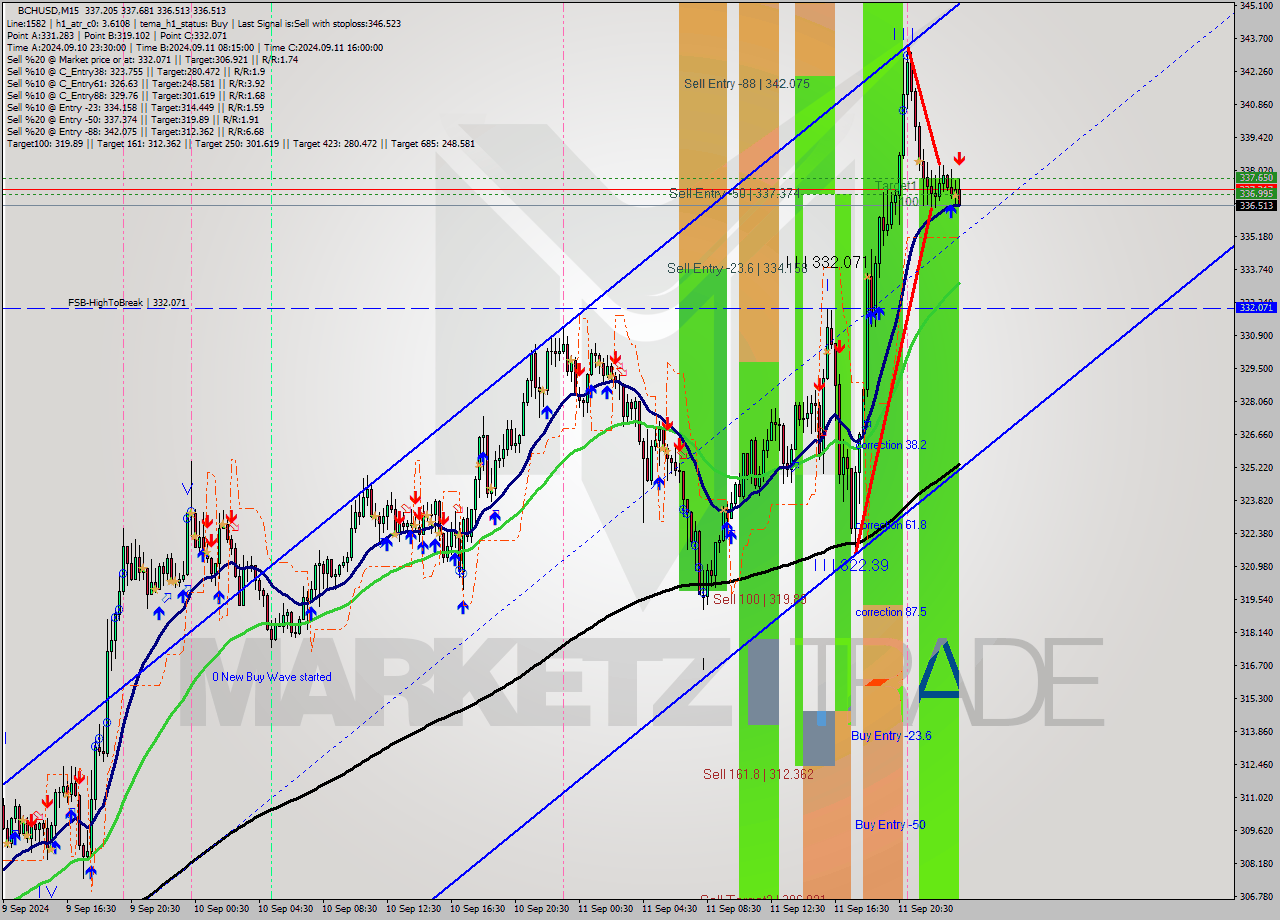
Task: Click the Buy Entry -50 label
Action: coord(890,825)
